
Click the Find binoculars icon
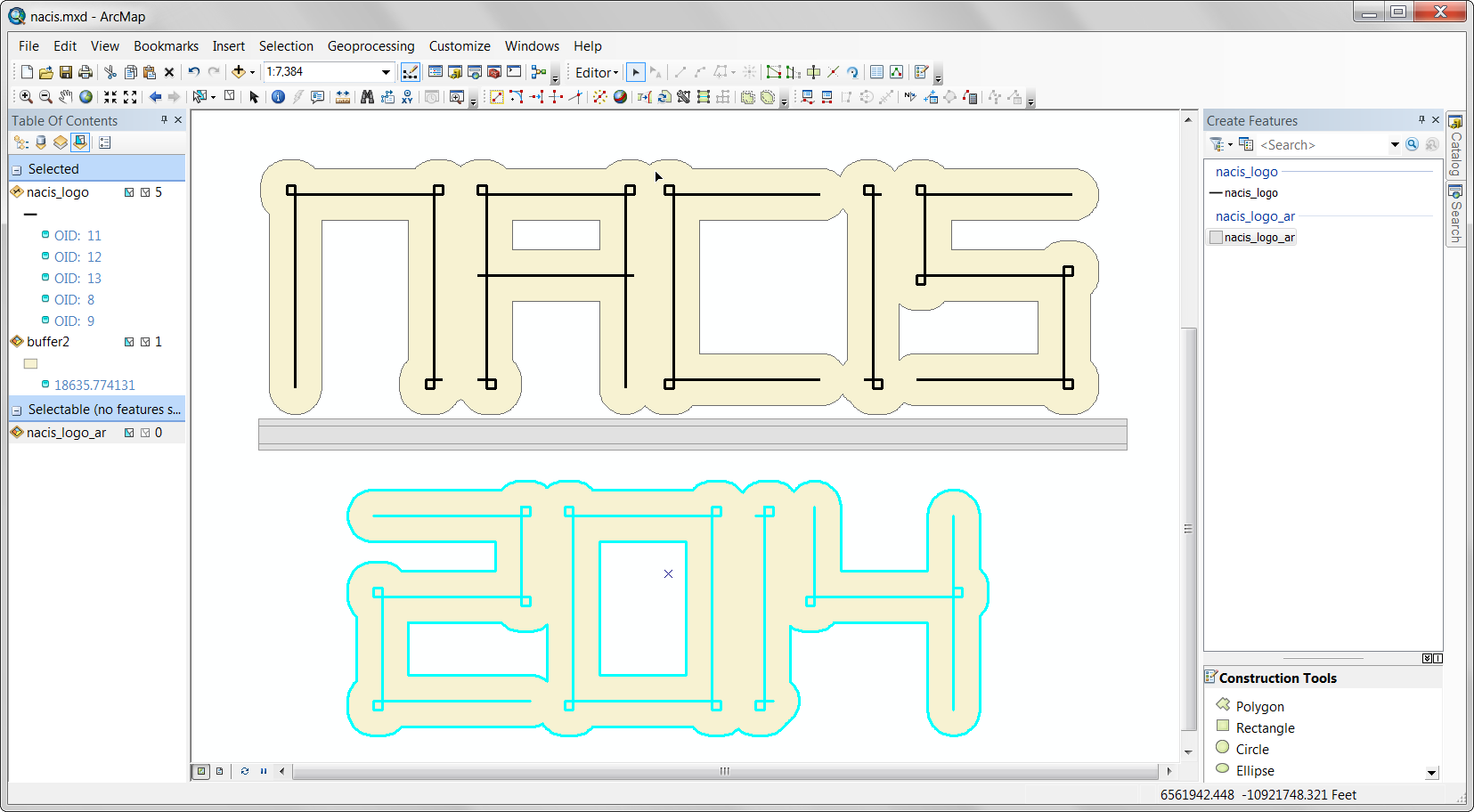pyautogui.click(x=367, y=97)
